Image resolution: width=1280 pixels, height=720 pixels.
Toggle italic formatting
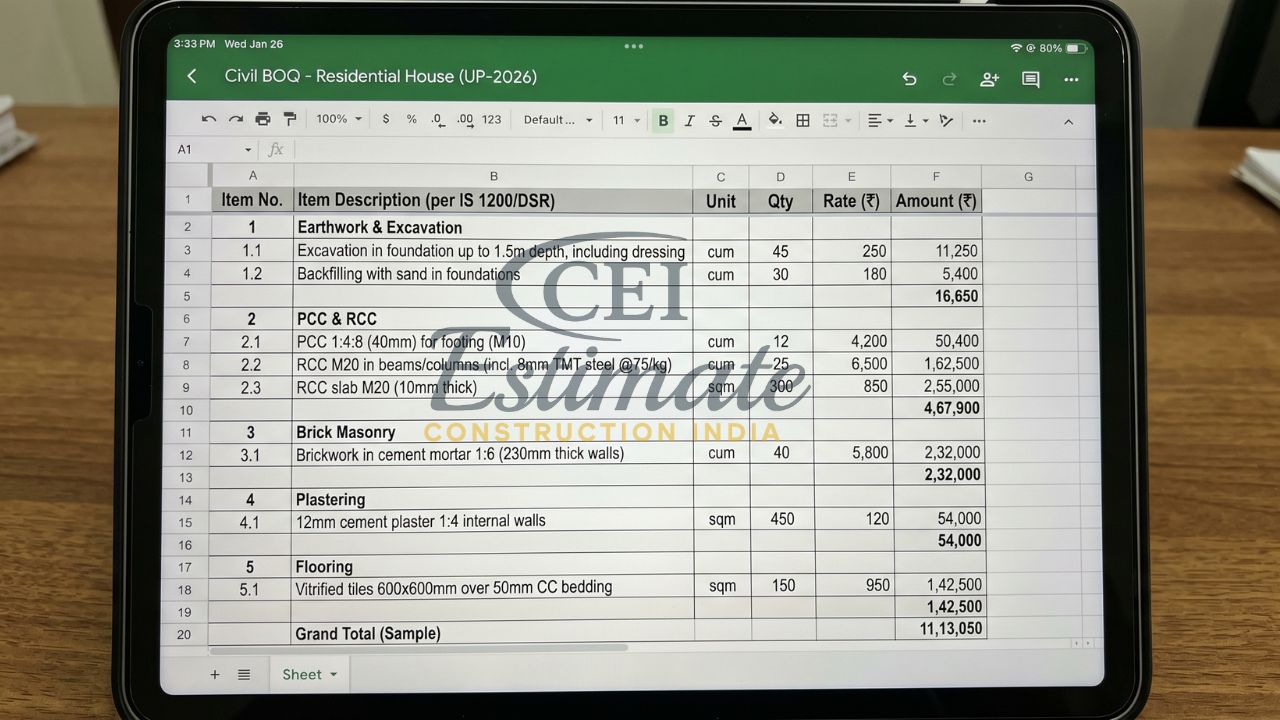click(690, 119)
